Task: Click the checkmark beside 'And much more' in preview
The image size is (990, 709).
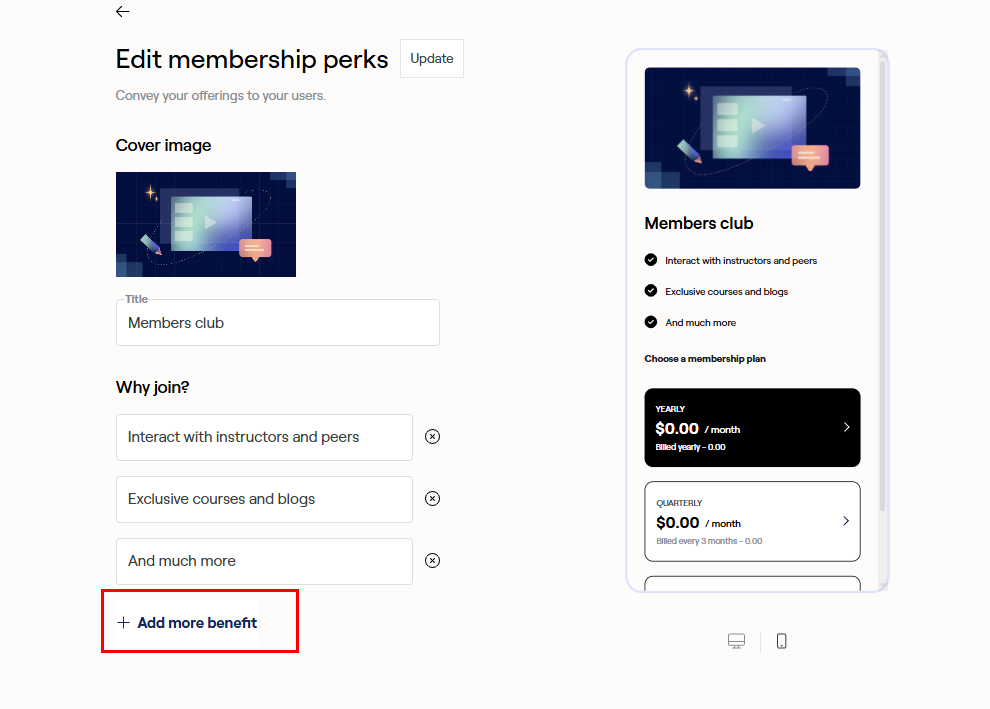Action: point(651,322)
